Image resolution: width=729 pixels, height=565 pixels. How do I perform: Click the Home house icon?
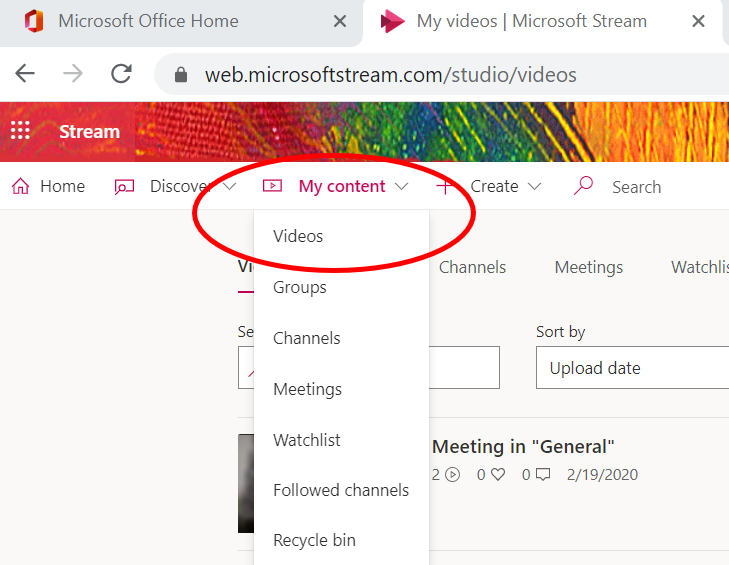click(x=20, y=186)
